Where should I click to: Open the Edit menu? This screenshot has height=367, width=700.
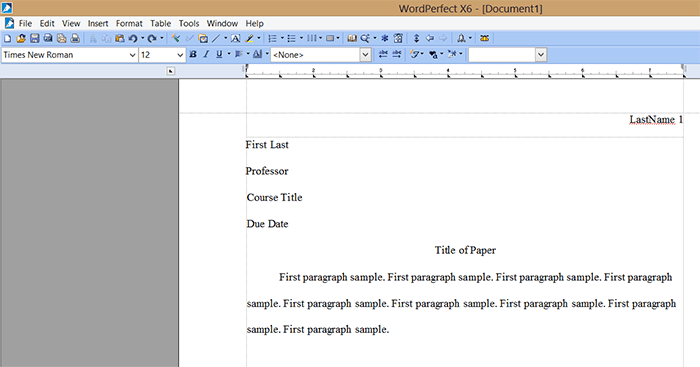pyautogui.click(x=47, y=23)
